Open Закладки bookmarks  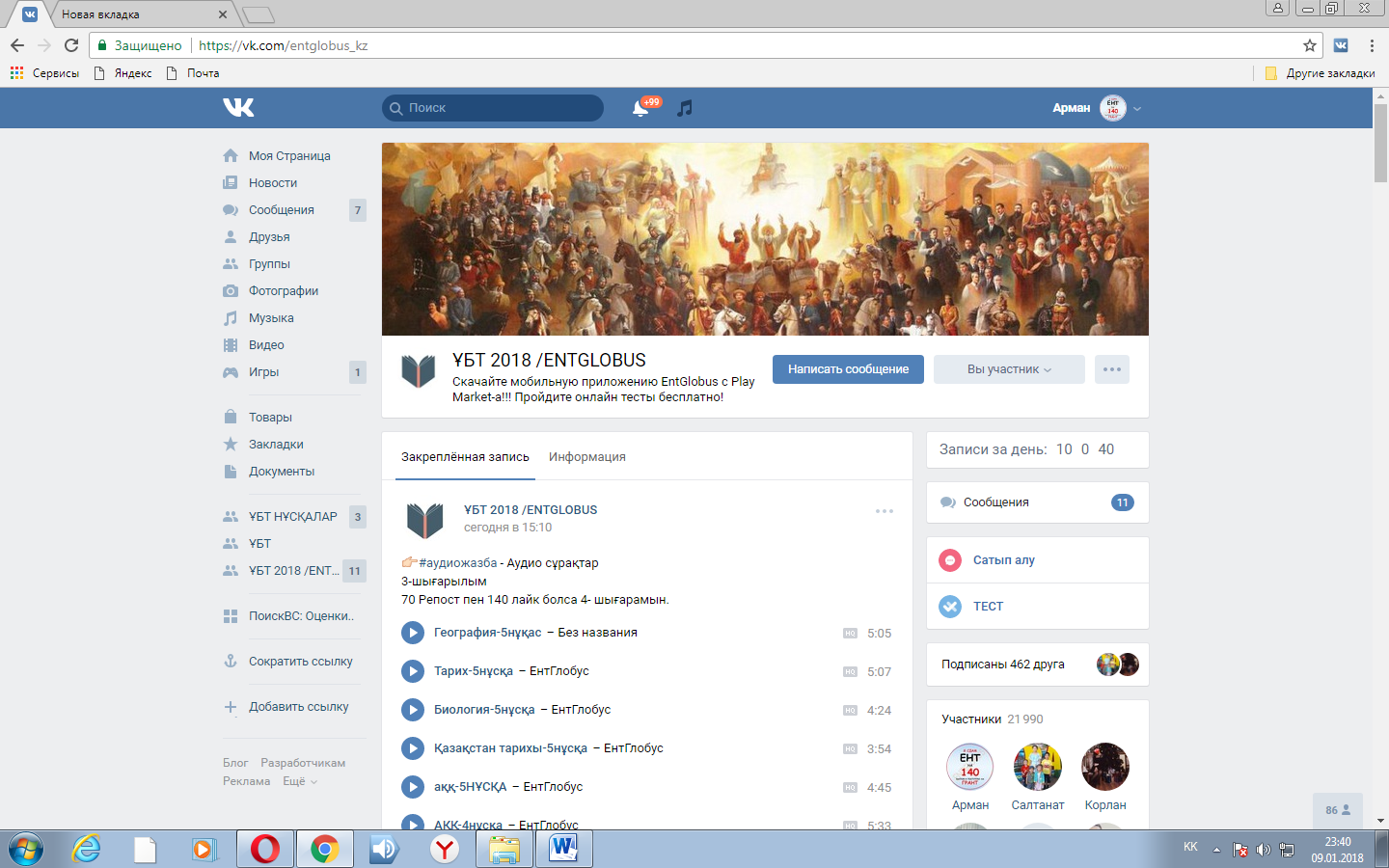(276, 445)
